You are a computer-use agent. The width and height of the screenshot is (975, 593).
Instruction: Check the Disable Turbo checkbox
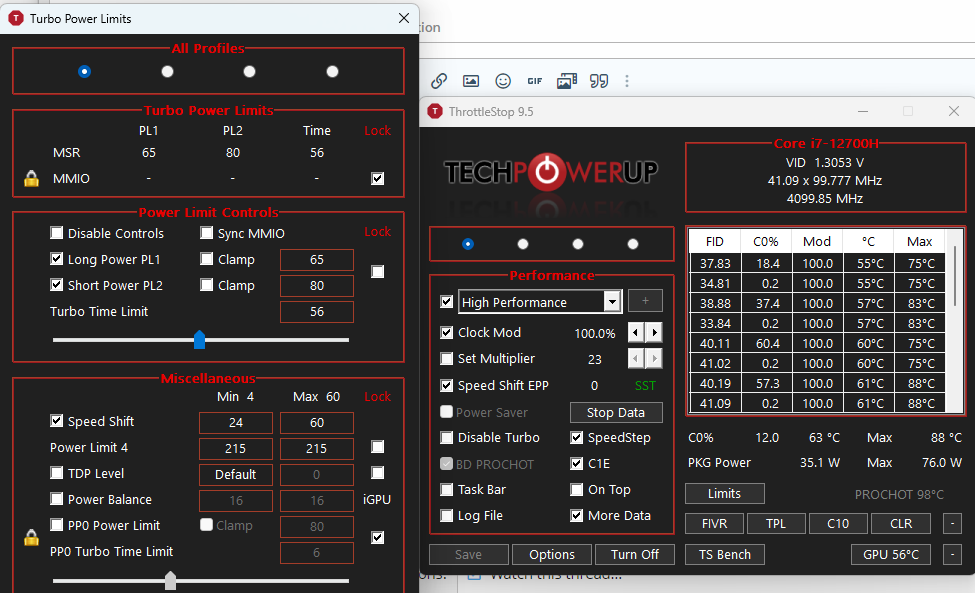pyautogui.click(x=446, y=438)
